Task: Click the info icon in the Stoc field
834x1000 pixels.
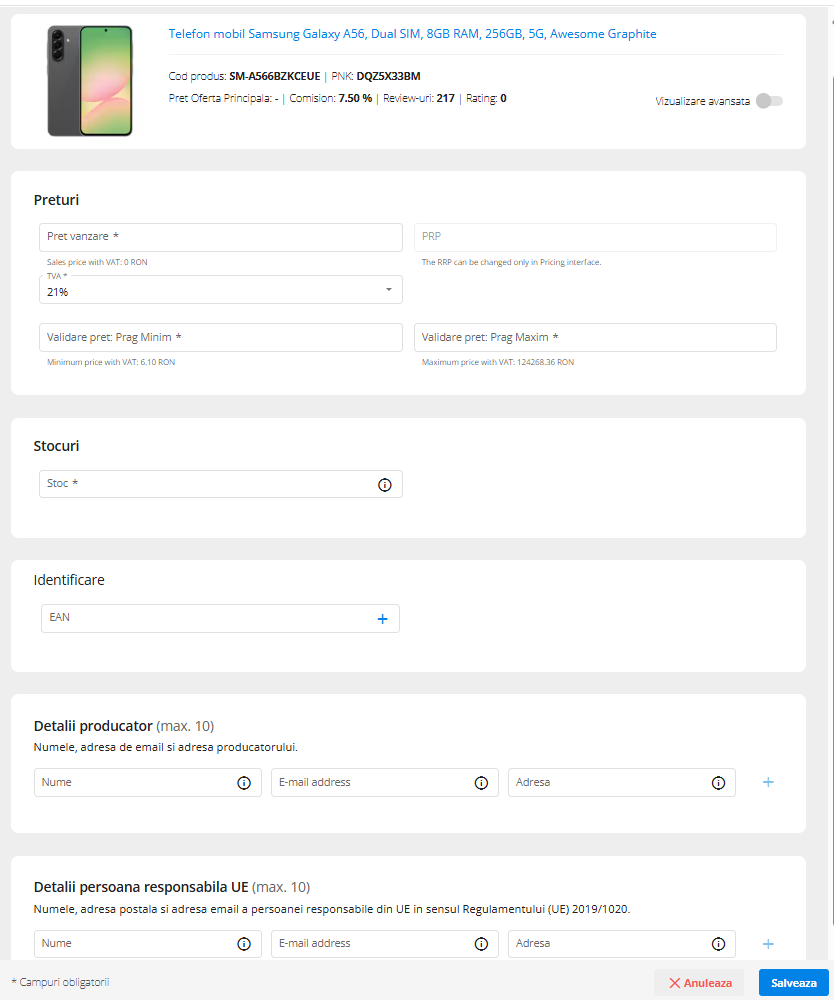Action: point(384,484)
